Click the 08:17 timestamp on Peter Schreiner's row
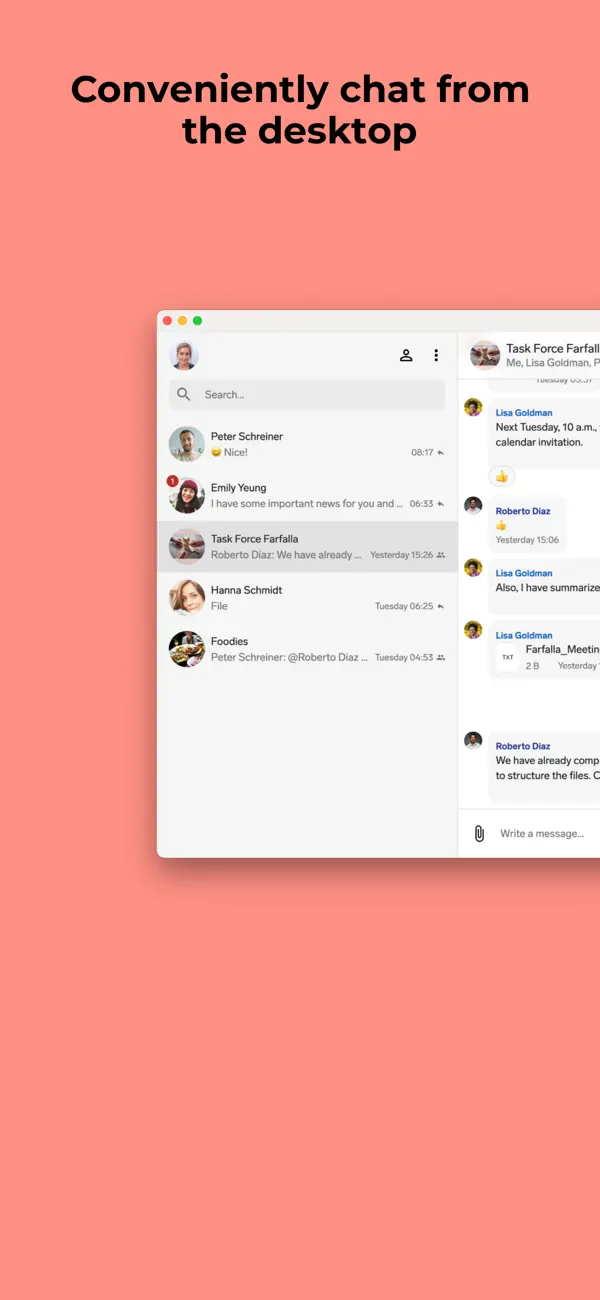The width and height of the screenshot is (600, 1300). [422, 452]
